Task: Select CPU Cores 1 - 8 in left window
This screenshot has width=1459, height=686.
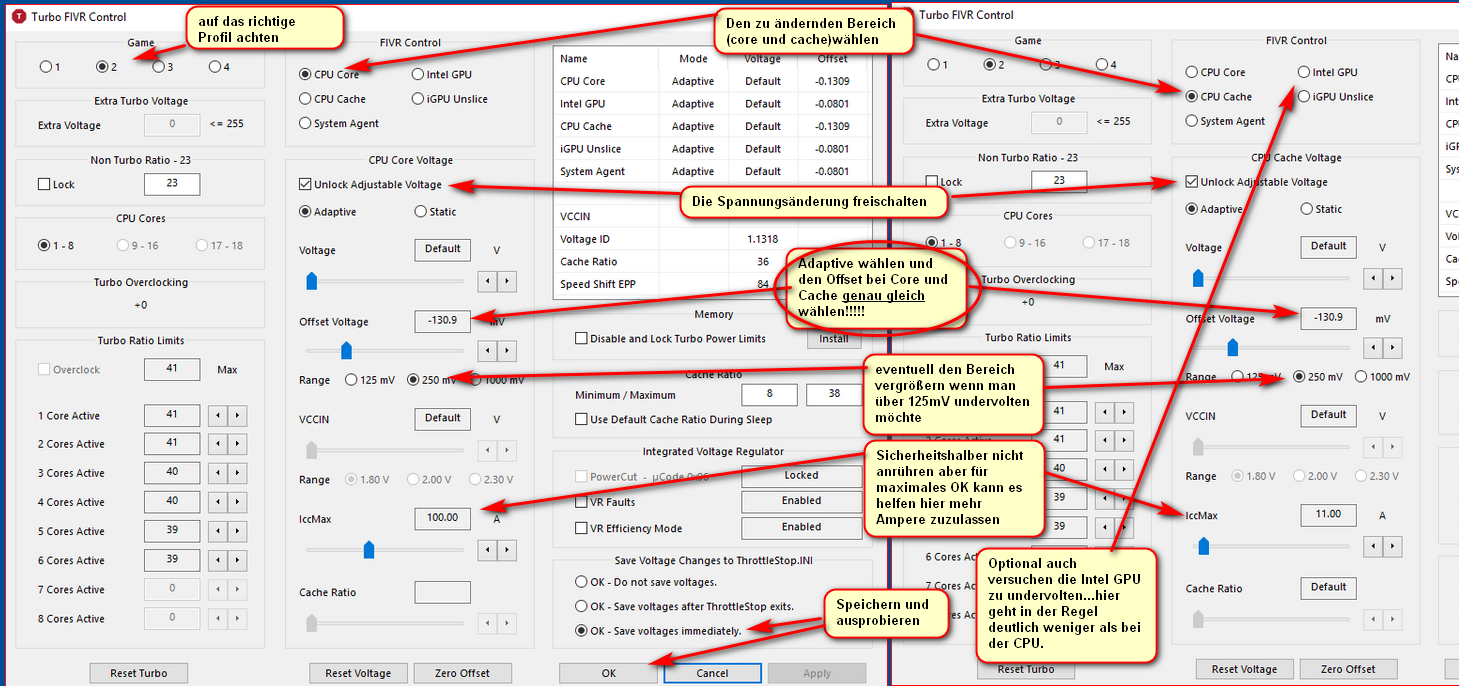Action: [x=44, y=245]
